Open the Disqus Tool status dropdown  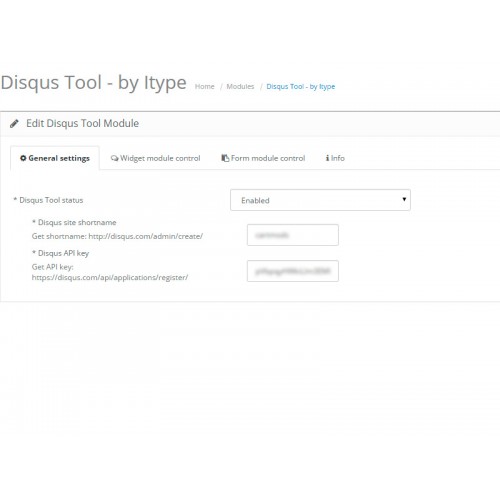point(320,200)
